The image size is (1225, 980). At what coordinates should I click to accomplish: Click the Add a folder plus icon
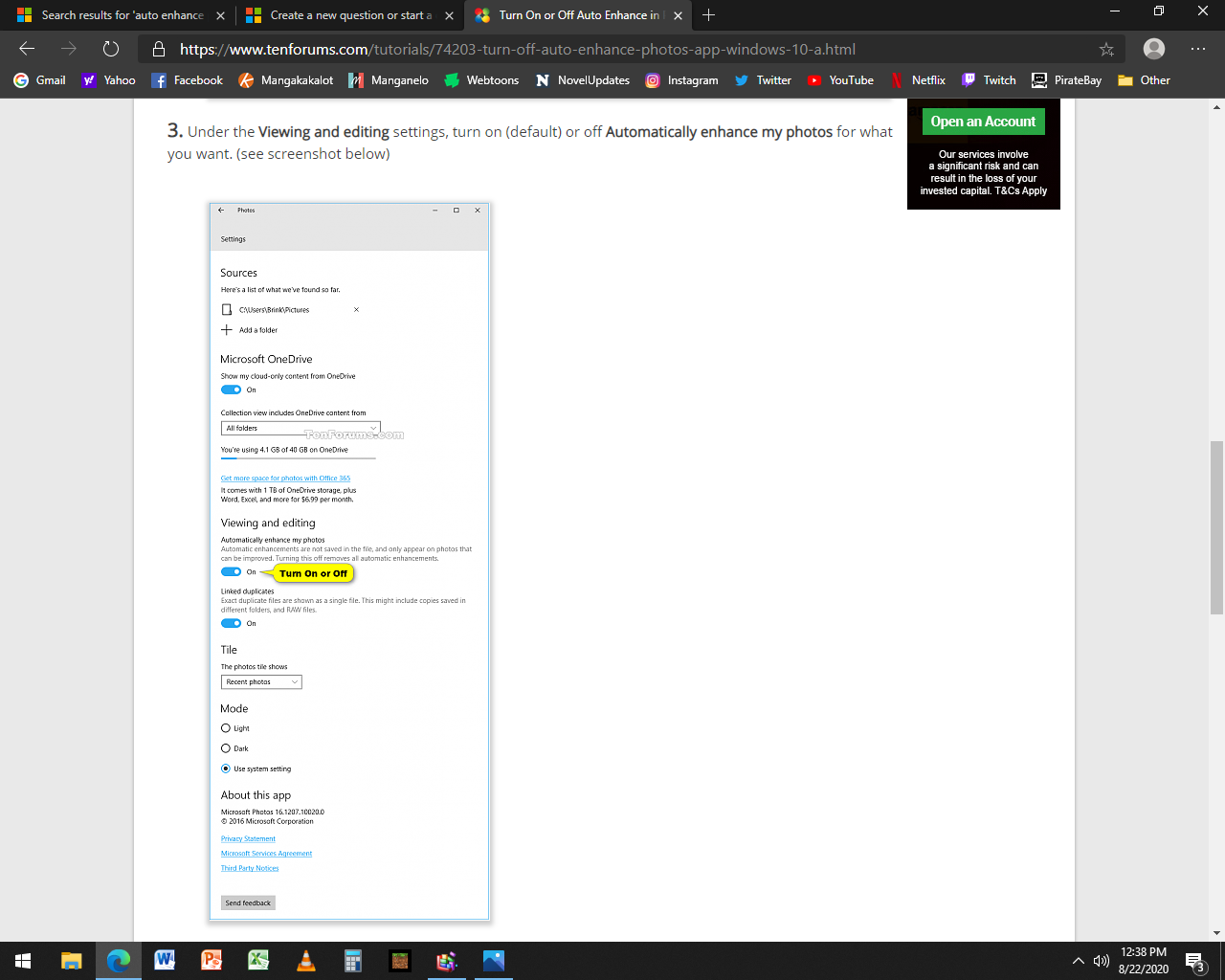pos(226,329)
